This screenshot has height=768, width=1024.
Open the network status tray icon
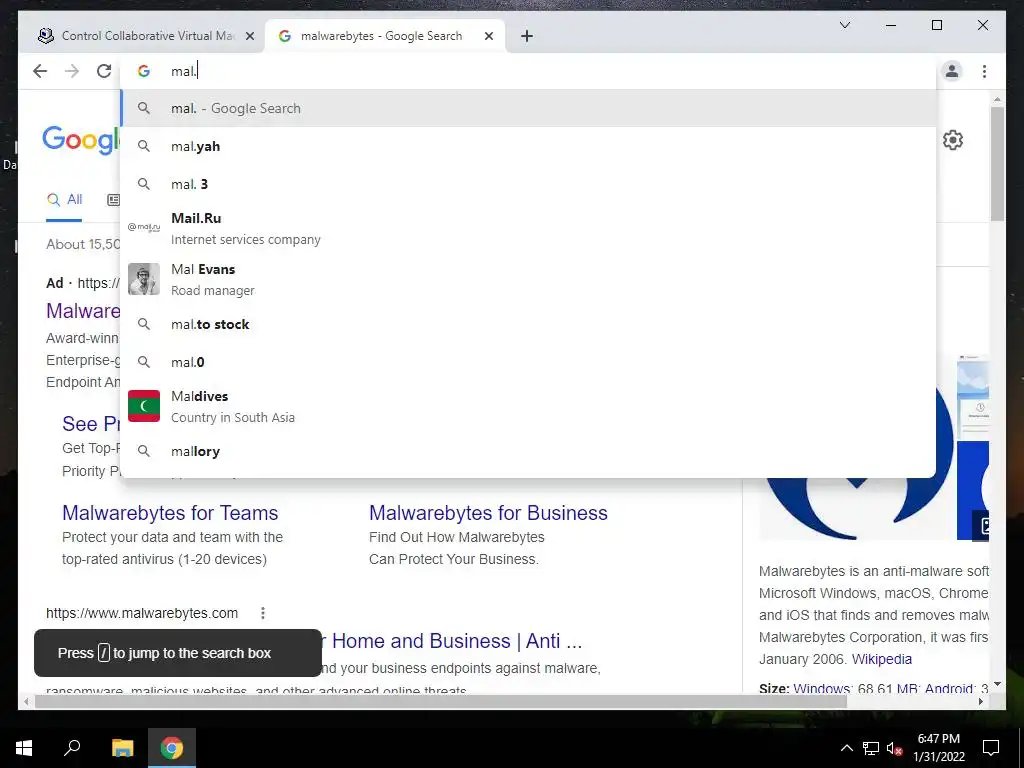871,748
